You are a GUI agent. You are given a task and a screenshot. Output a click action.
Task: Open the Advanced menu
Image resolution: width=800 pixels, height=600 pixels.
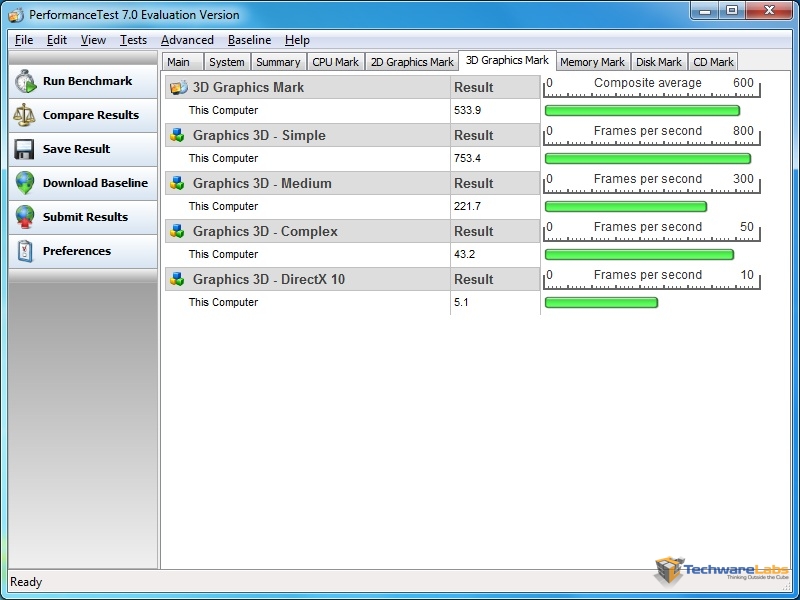pos(187,40)
